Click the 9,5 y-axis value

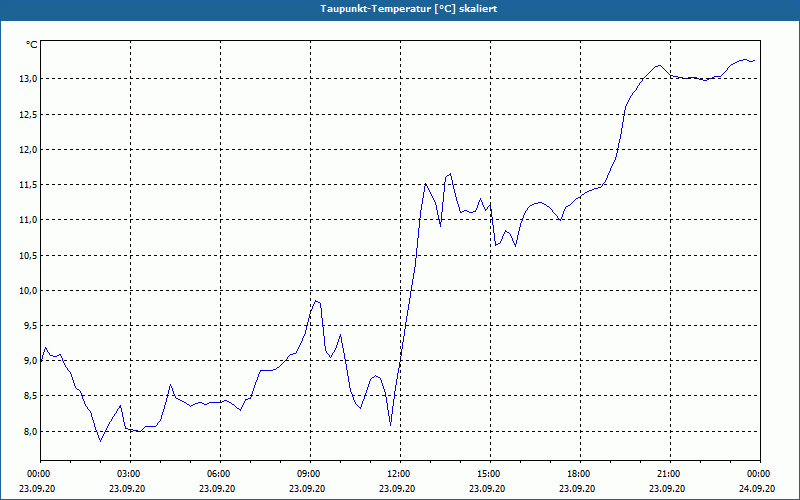click(31, 326)
